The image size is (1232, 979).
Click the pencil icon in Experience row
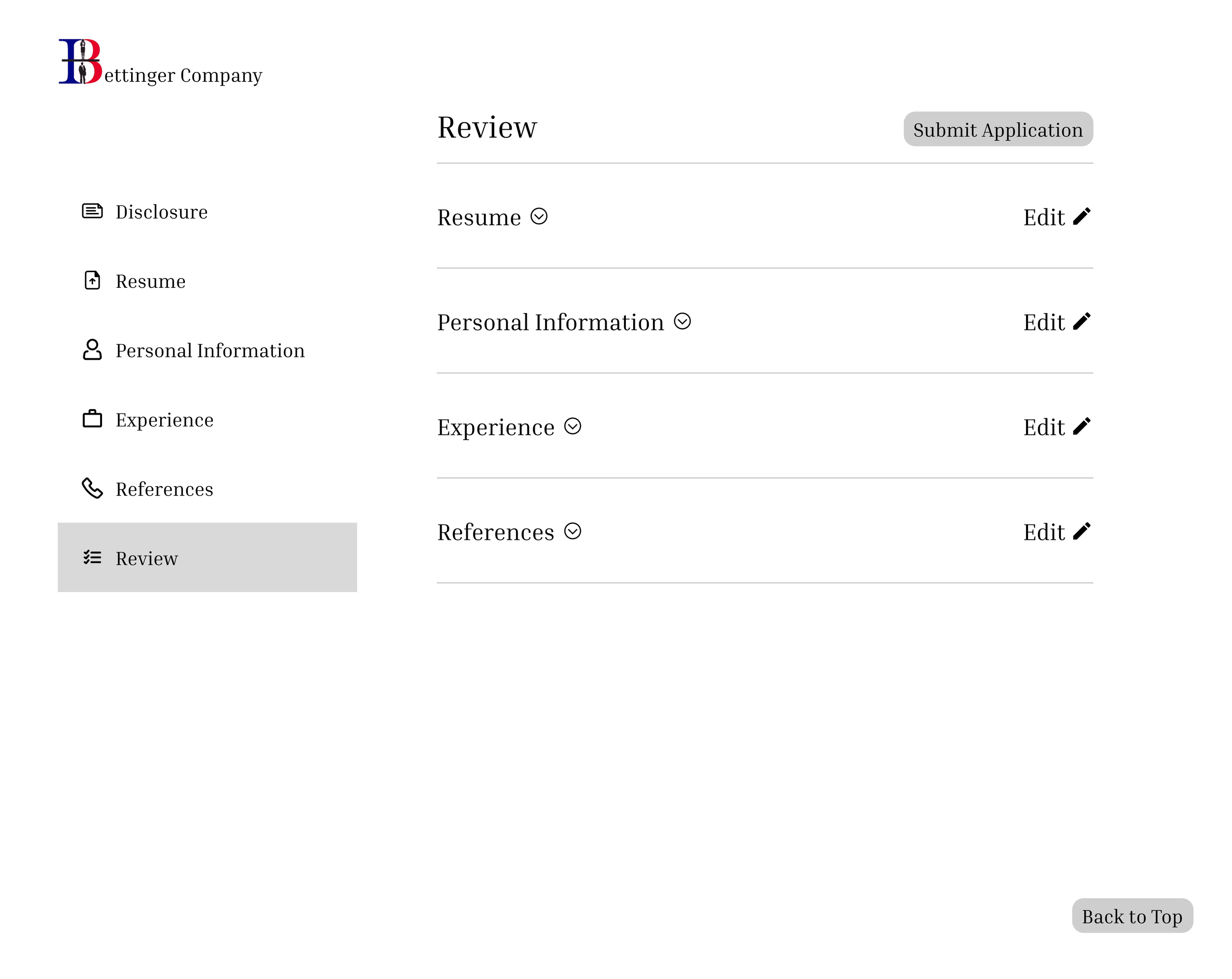click(1081, 426)
